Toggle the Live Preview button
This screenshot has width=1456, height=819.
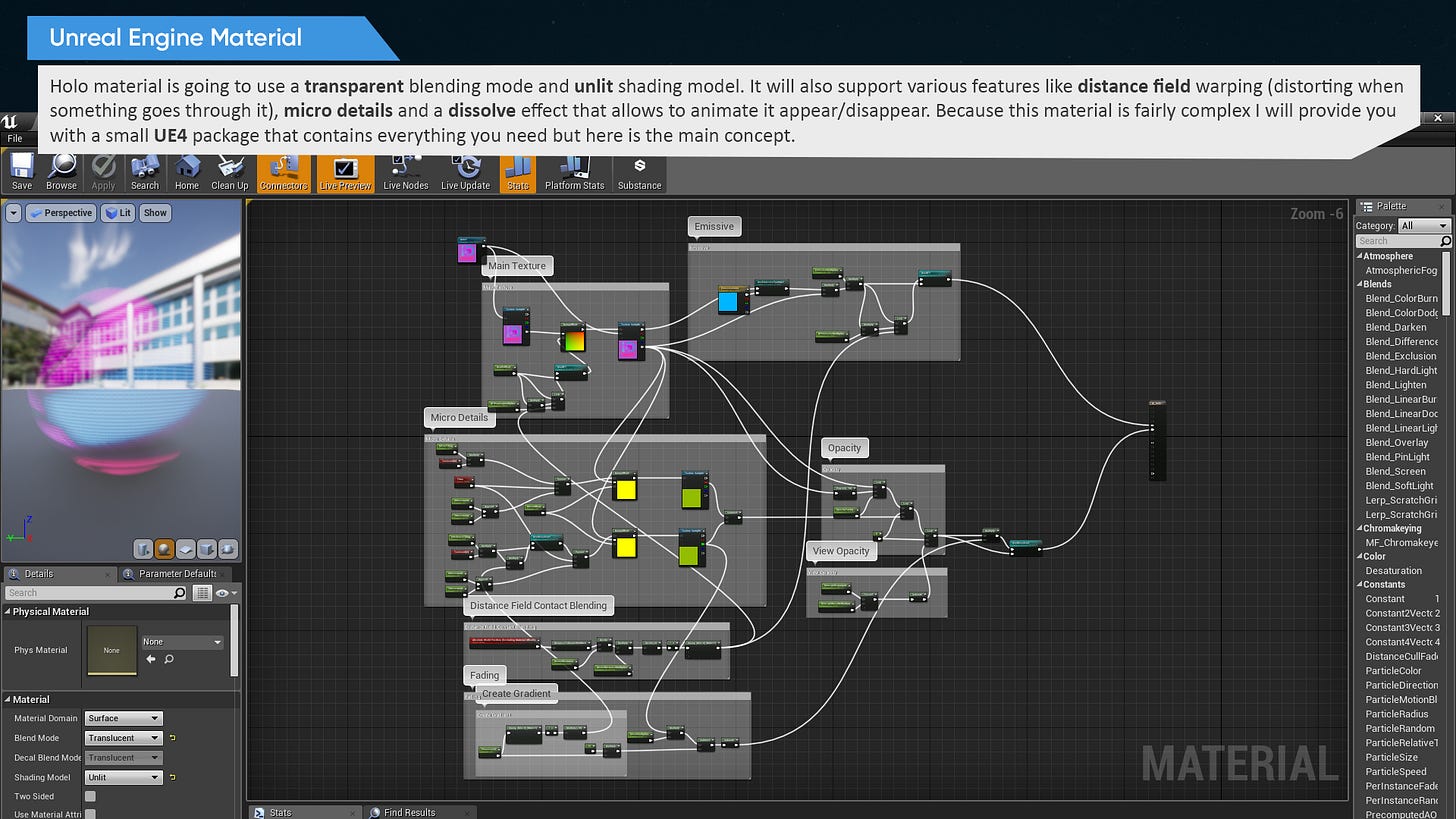[345, 172]
